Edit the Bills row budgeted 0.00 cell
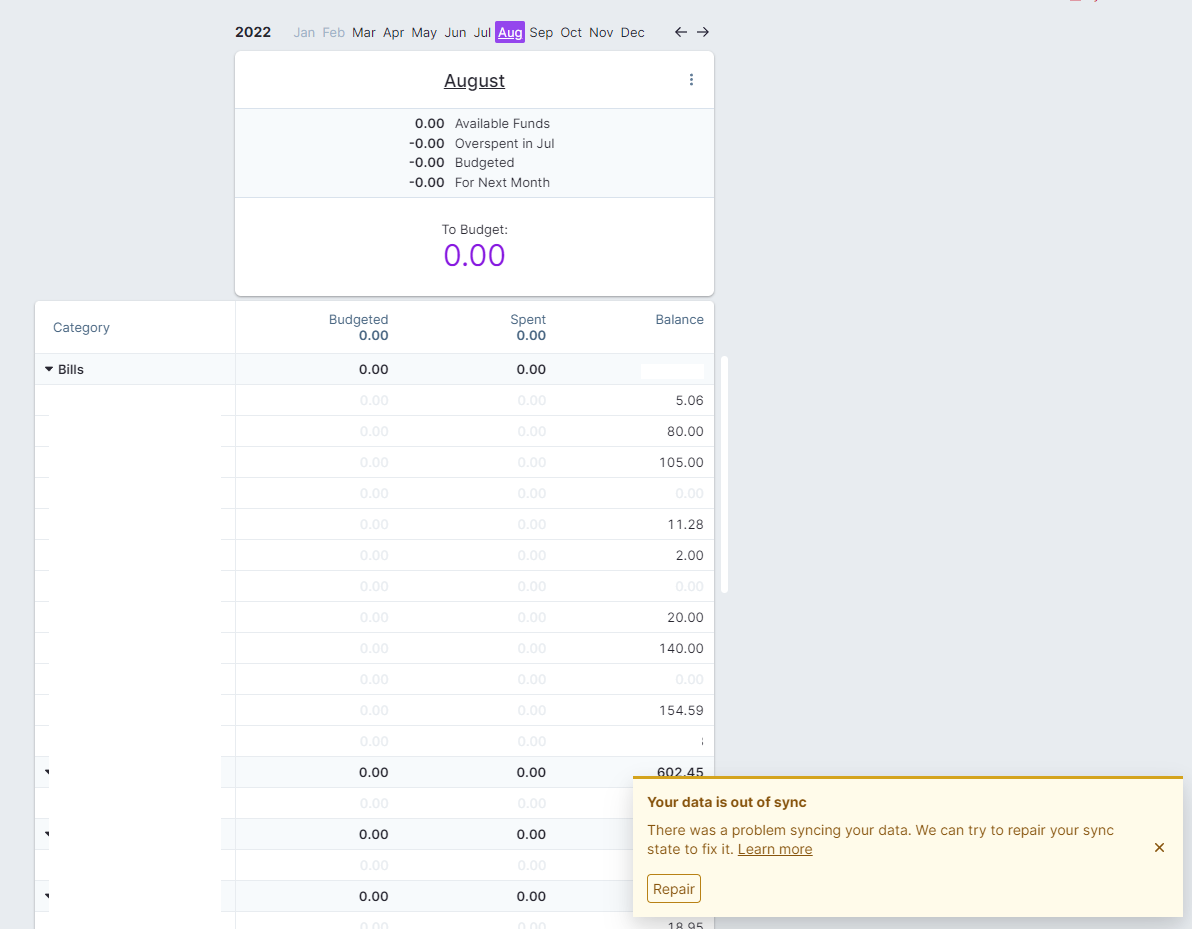This screenshot has width=1192, height=929. (373, 369)
